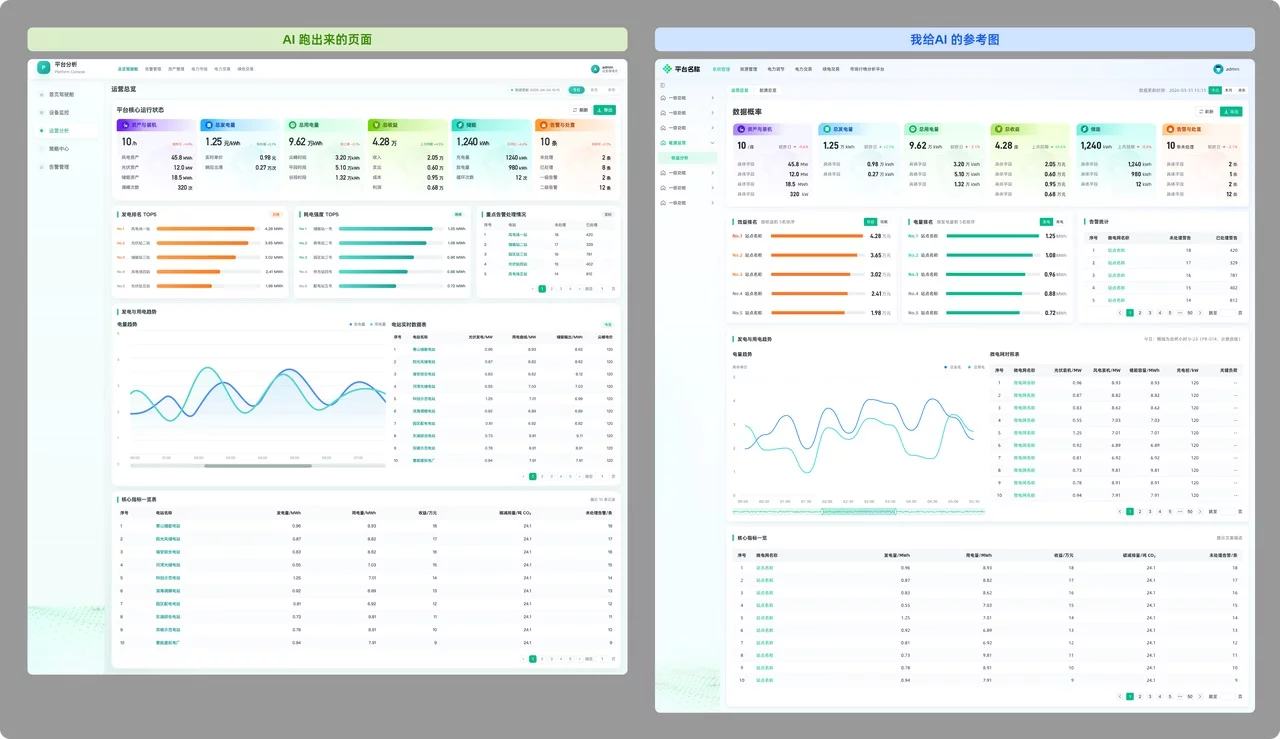The image size is (1280, 739).
Task: Open 设备监控 in the left page sidebar
Action: (59, 113)
